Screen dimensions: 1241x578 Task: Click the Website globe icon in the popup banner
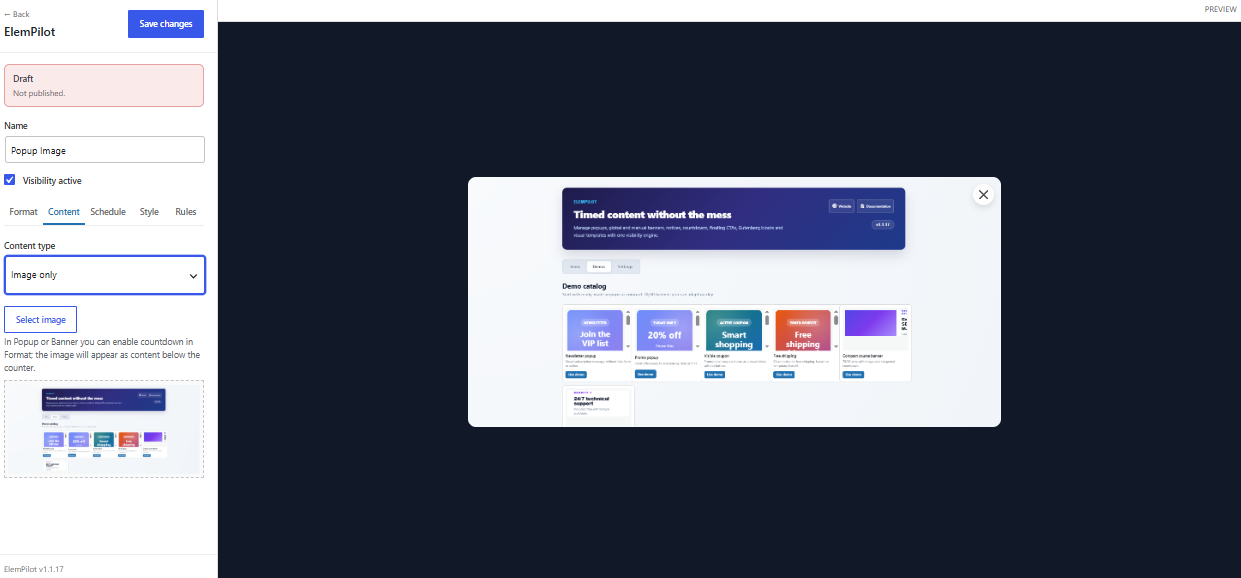tap(835, 206)
